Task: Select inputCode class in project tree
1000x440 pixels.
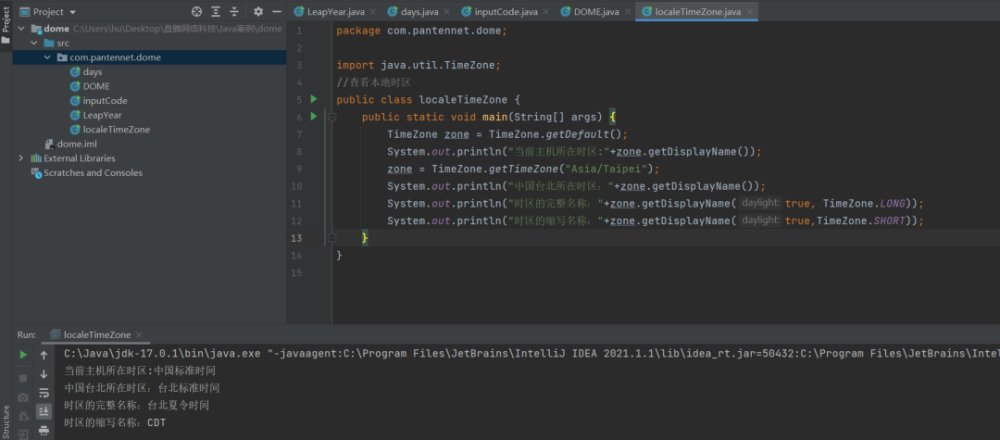Action: (104, 100)
